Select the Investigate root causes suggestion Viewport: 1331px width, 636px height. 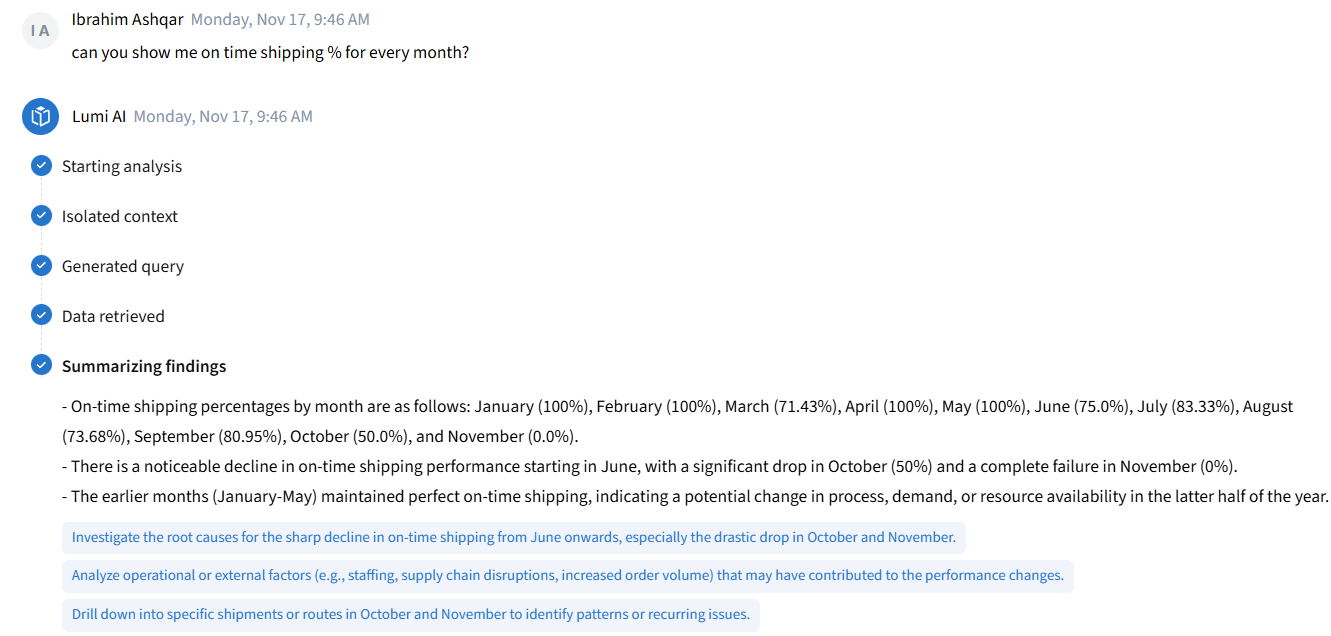[513, 537]
